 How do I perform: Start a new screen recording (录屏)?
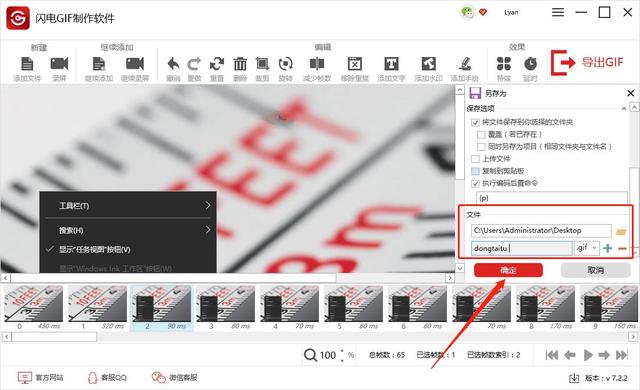point(59,64)
